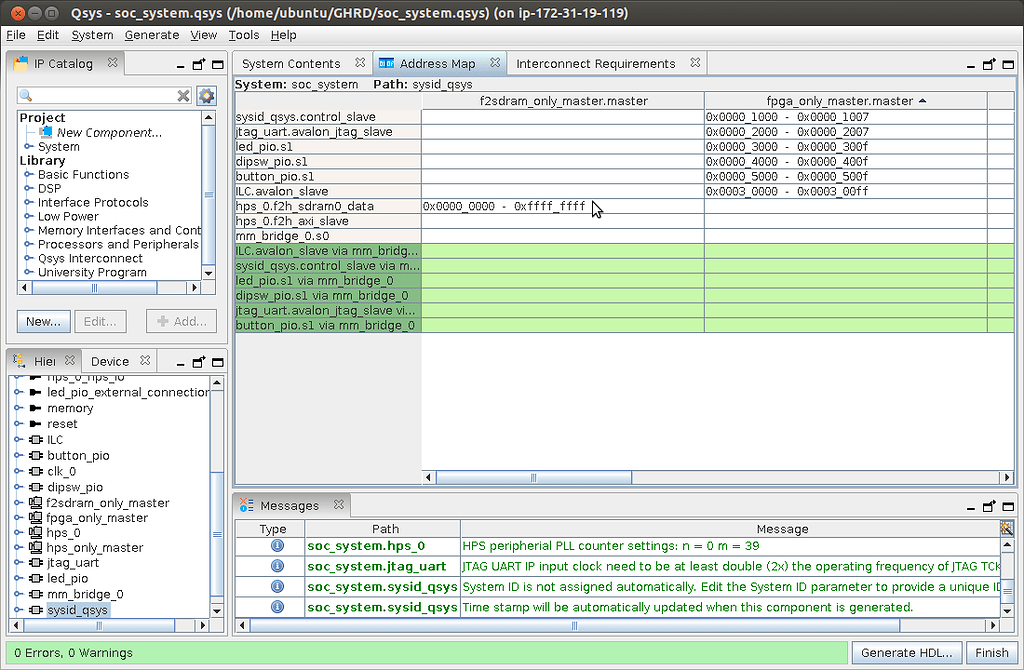Maximize the Address Map panel

(1008, 64)
